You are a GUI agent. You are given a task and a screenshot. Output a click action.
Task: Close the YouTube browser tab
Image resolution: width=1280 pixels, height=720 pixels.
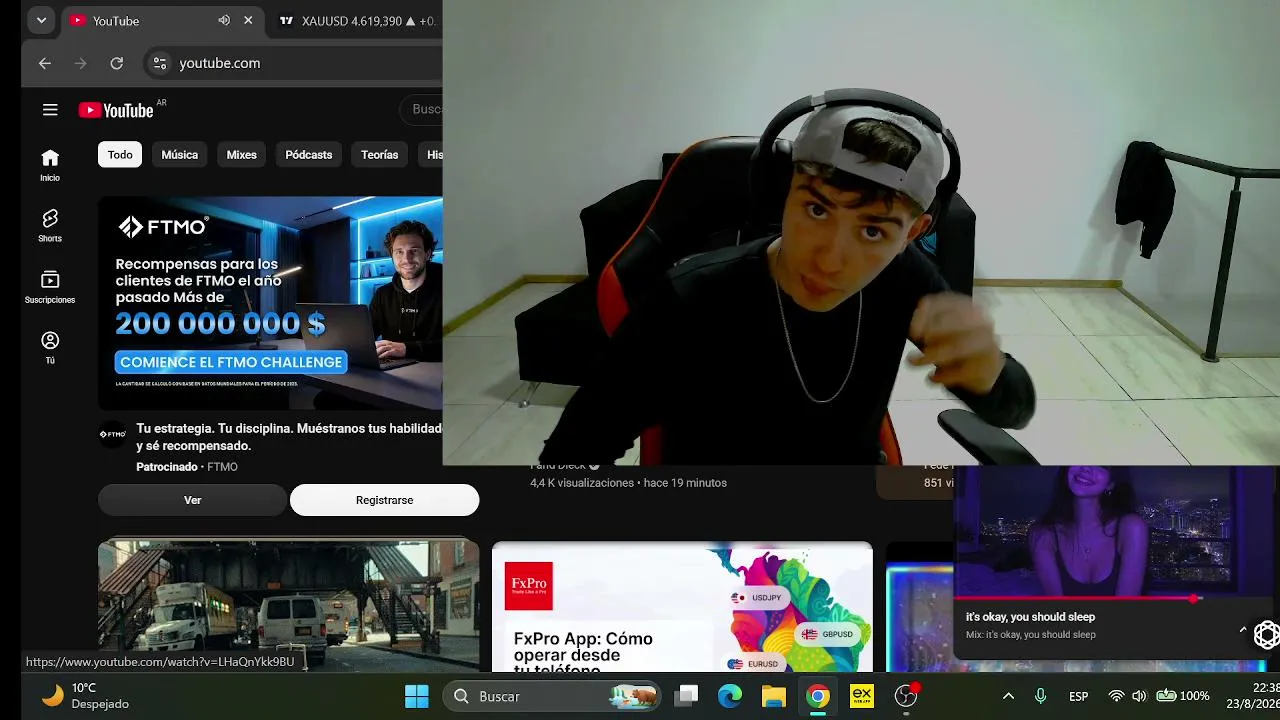click(x=248, y=20)
